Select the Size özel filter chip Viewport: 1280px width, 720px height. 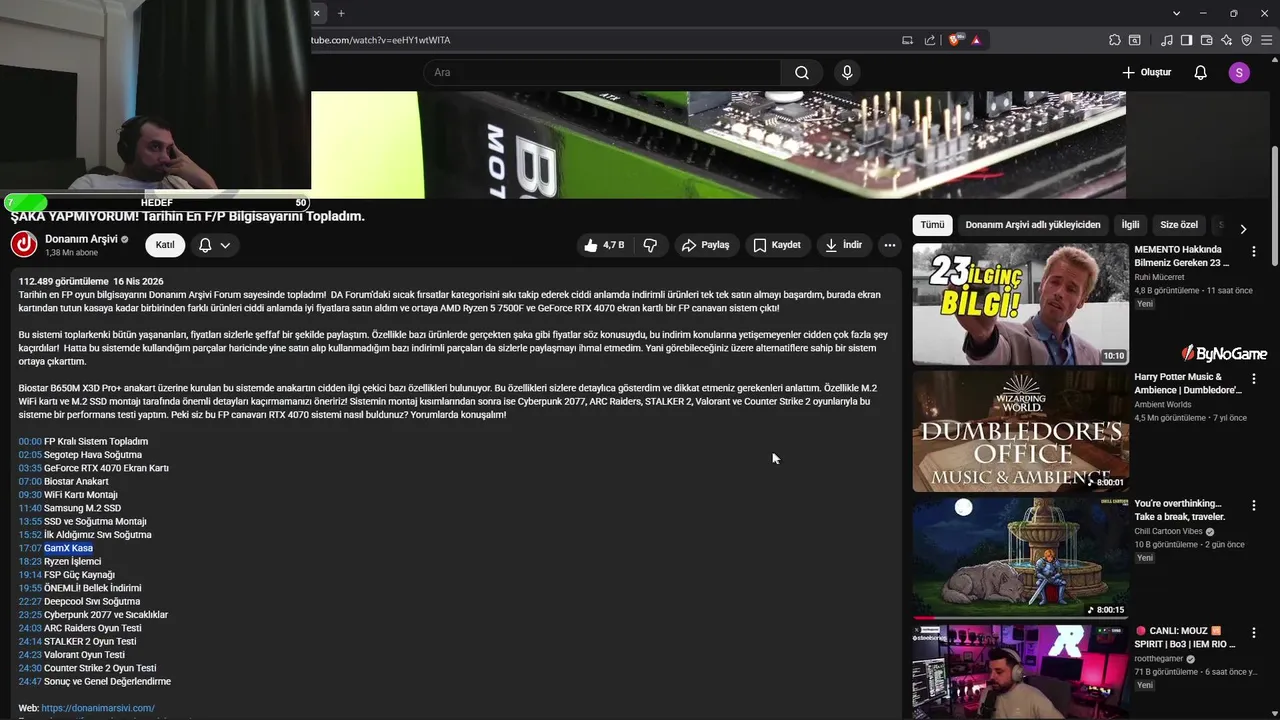click(x=1179, y=225)
